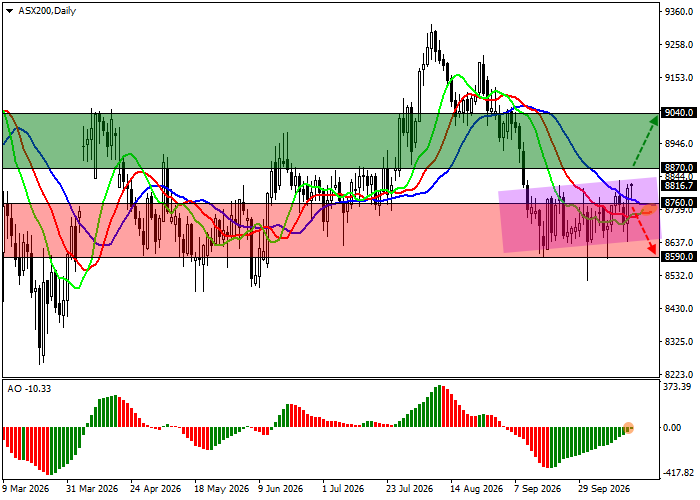Click the ASX200,Daily chart title
Screen dimensions: 700x500
point(47,11)
